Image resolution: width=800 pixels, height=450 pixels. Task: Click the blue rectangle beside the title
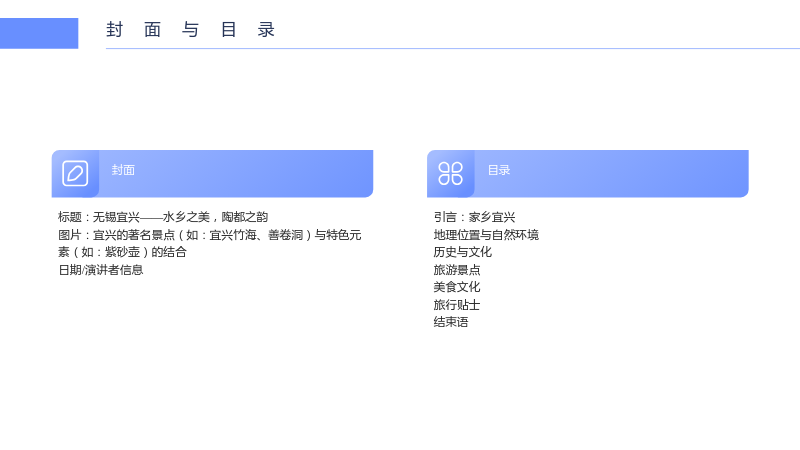click(x=39, y=33)
